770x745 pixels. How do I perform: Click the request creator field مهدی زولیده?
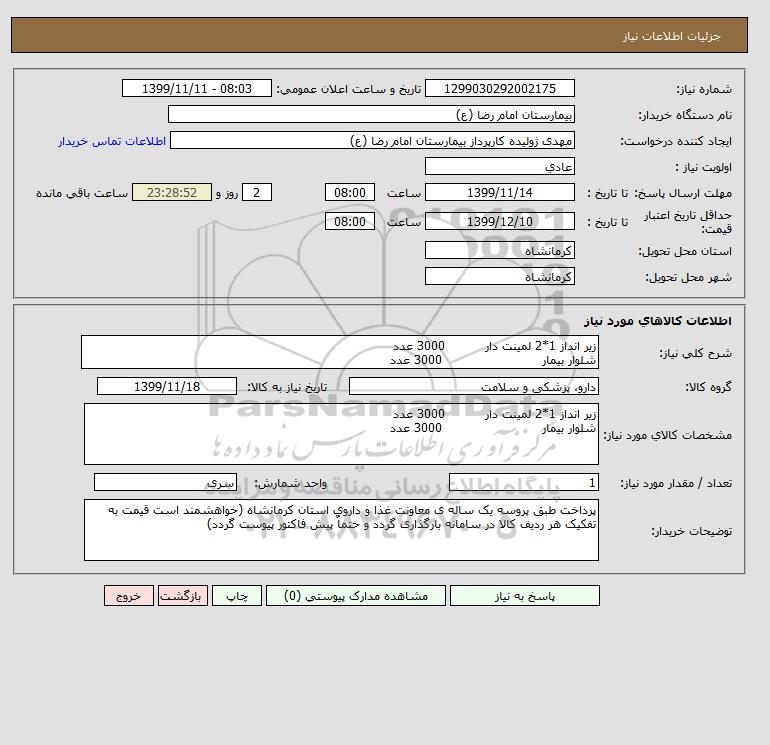372,140
